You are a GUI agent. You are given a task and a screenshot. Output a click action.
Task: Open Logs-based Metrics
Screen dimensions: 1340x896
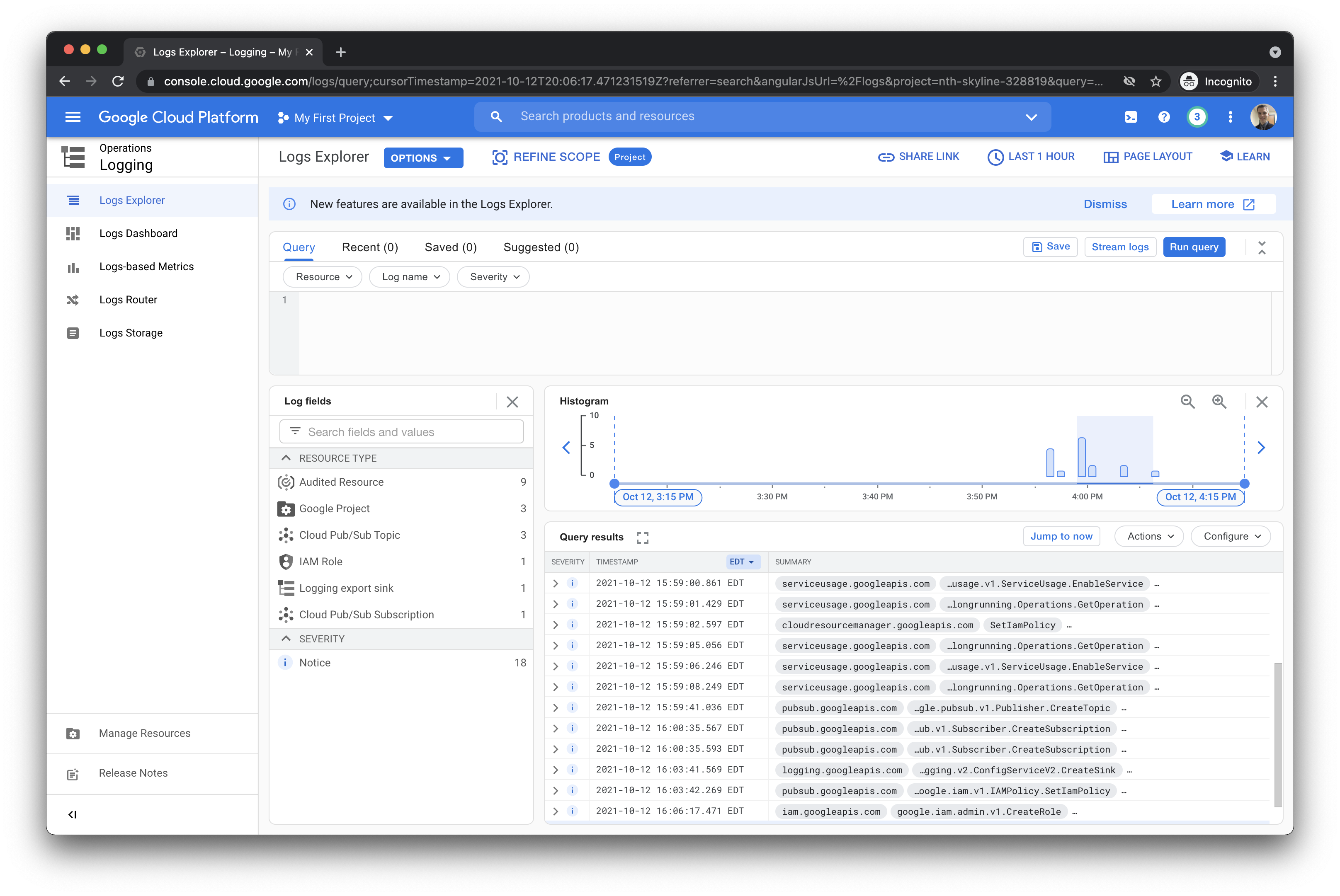click(146, 266)
